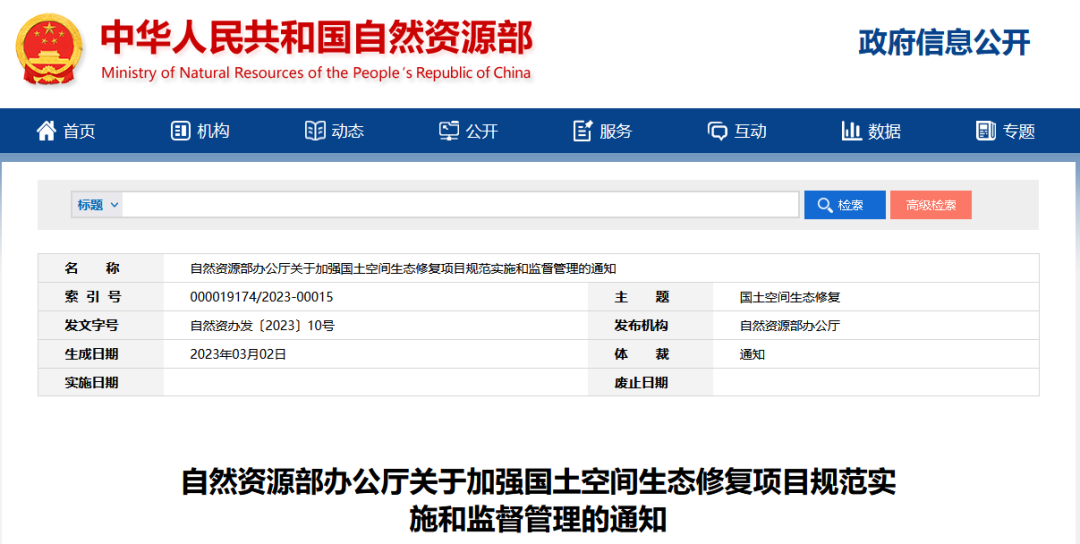The width and height of the screenshot is (1080, 544).
Task: Open the 标题 search field dropdown
Action: click(x=98, y=205)
